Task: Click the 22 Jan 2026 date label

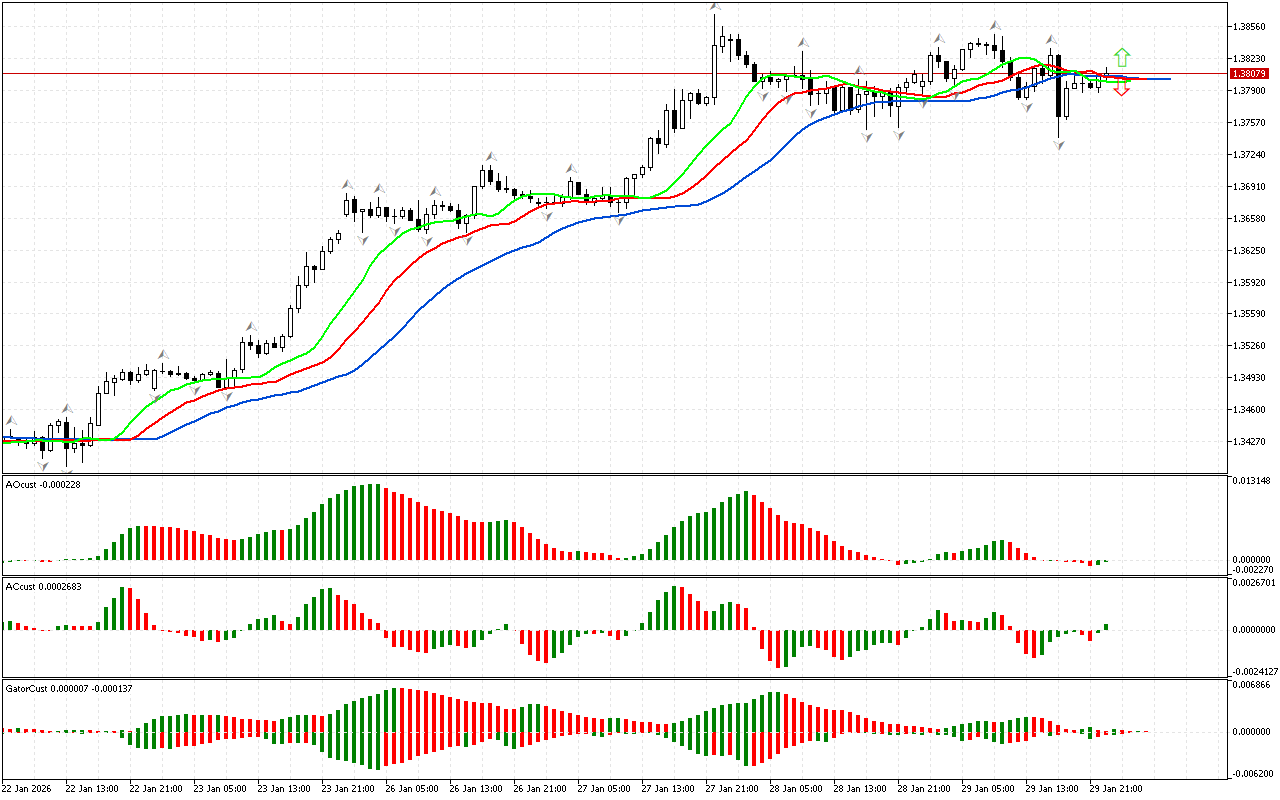Action: tap(28, 788)
